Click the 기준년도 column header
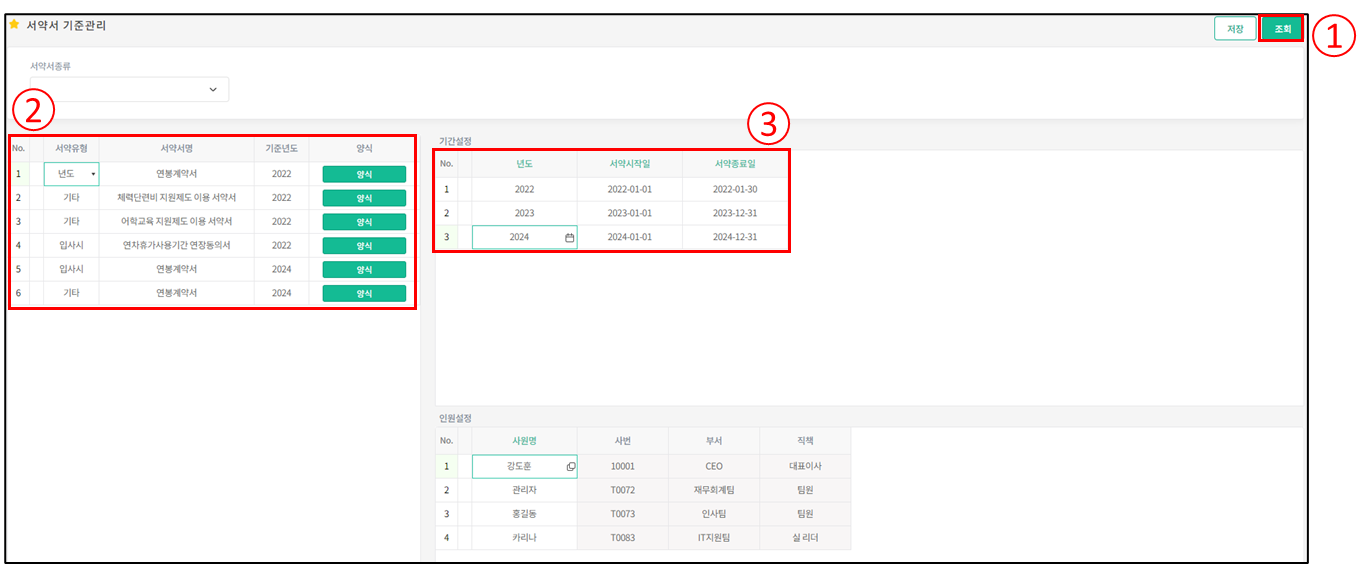The image size is (1367, 564). tap(281, 149)
